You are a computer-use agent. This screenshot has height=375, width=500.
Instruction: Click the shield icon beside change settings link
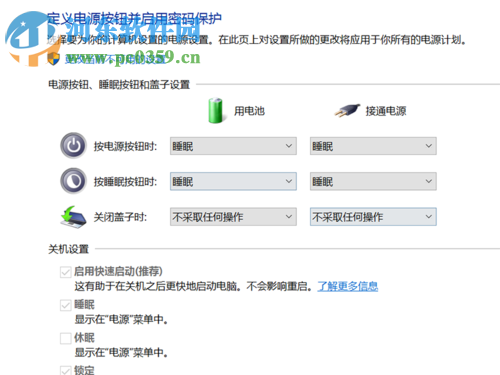[x=53, y=59]
